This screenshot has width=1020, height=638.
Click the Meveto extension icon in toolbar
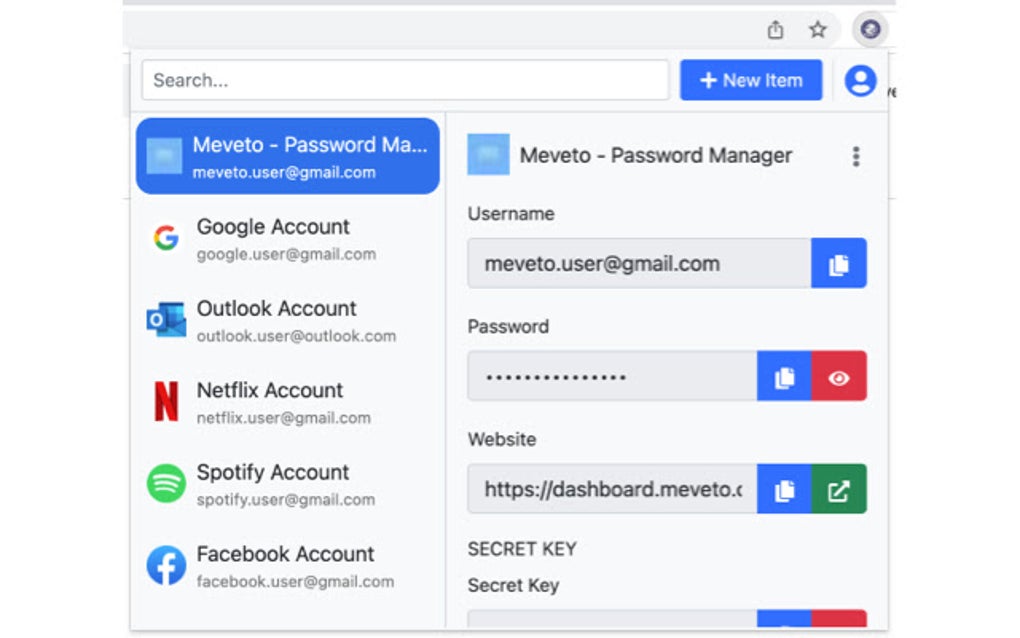869,28
